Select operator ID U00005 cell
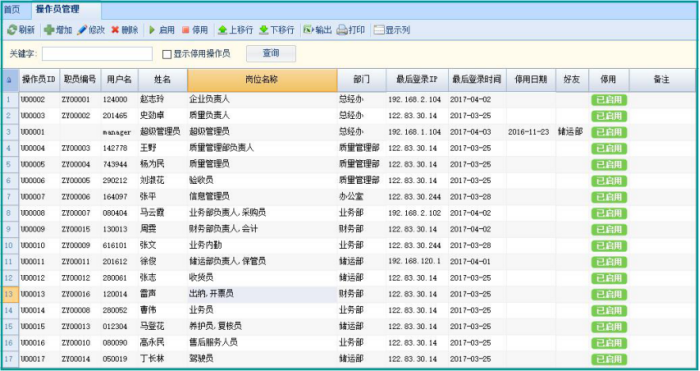700x371 pixels. point(39,164)
